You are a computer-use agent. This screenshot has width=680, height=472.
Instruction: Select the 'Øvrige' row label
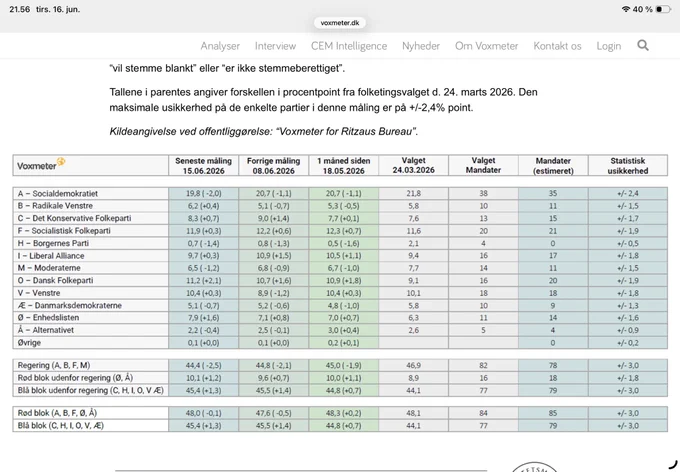tap(29, 343)
